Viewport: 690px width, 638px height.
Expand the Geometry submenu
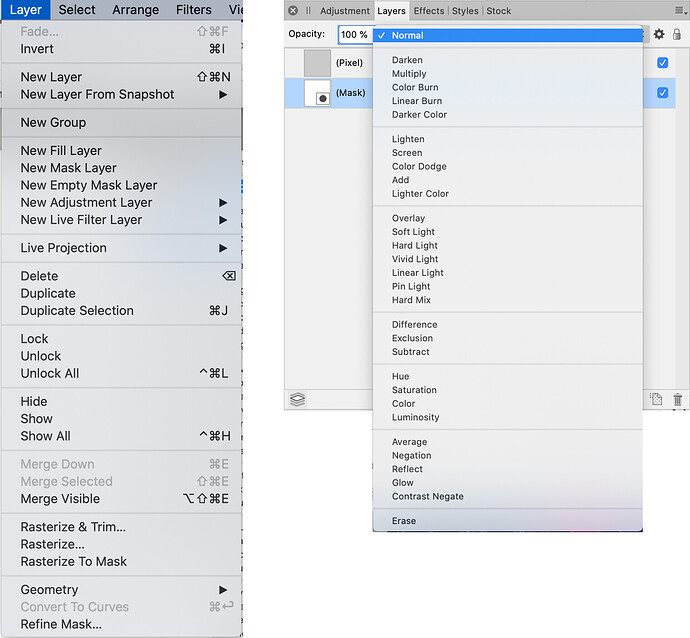click(x=223, y=590)
